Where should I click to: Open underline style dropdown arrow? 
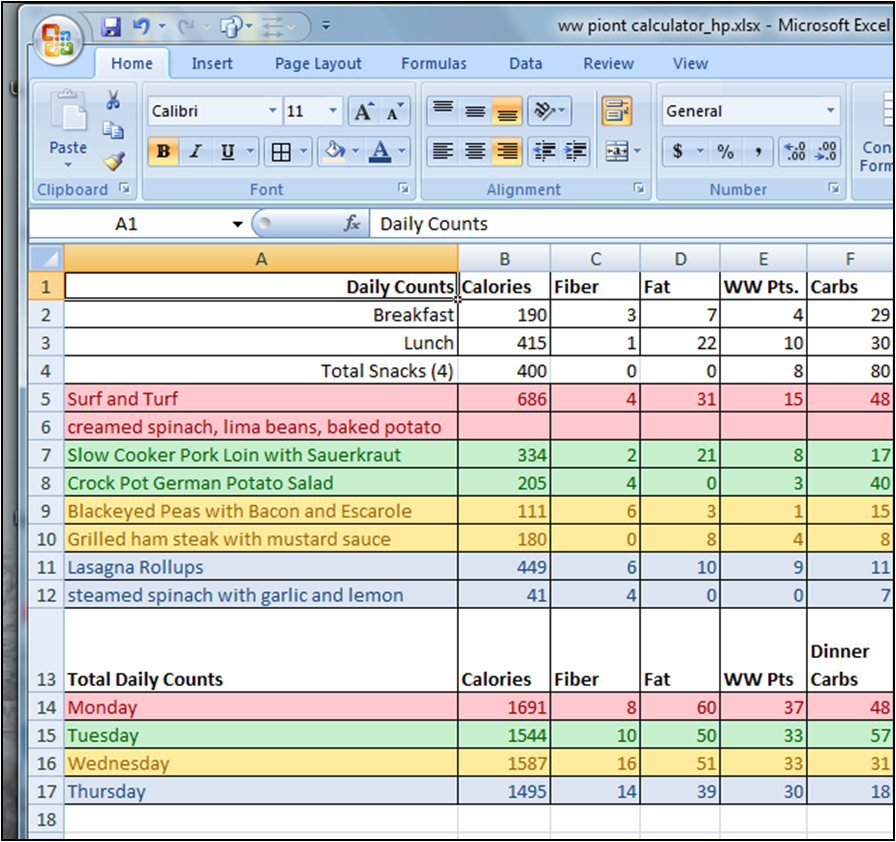(250, 151)
